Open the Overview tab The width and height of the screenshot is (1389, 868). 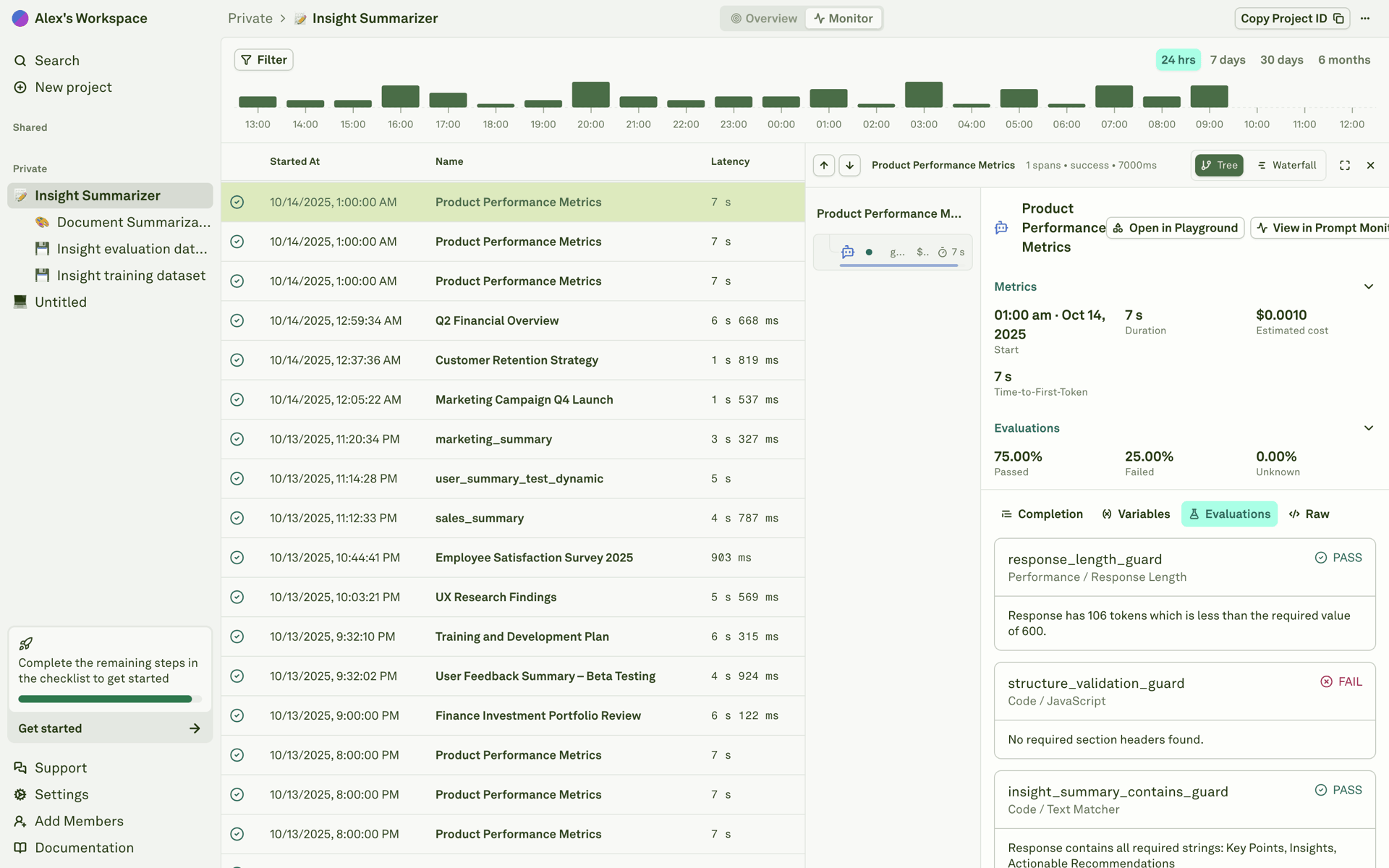(764, 18)
